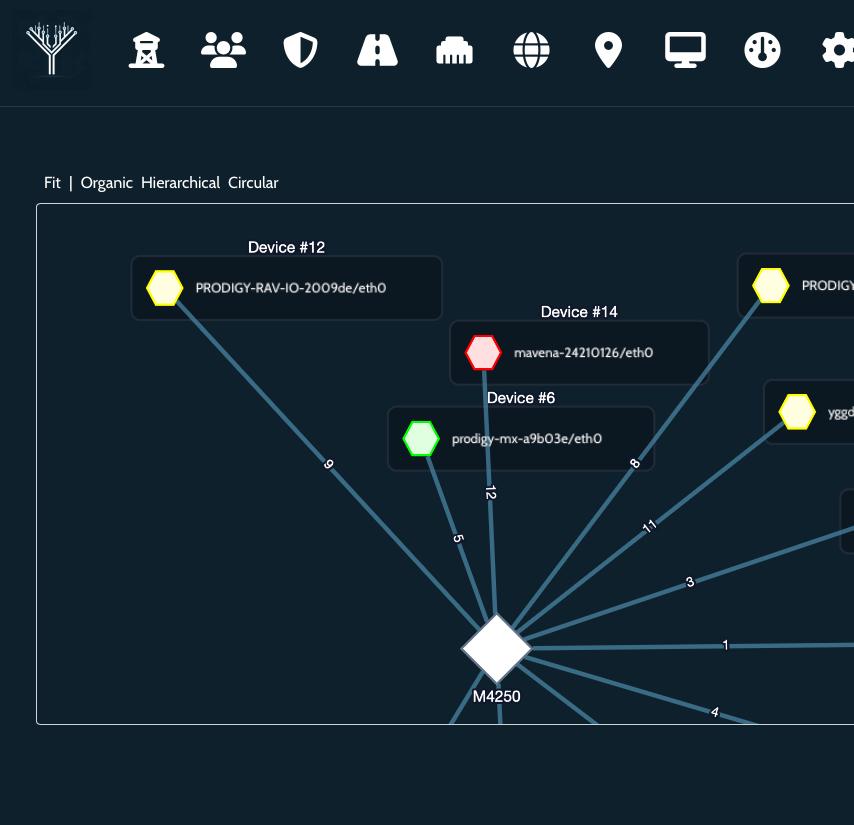Select the Circular layout option
Image resolution: width=854 pixels, height=825 pixels.
(x=253, y=183)
